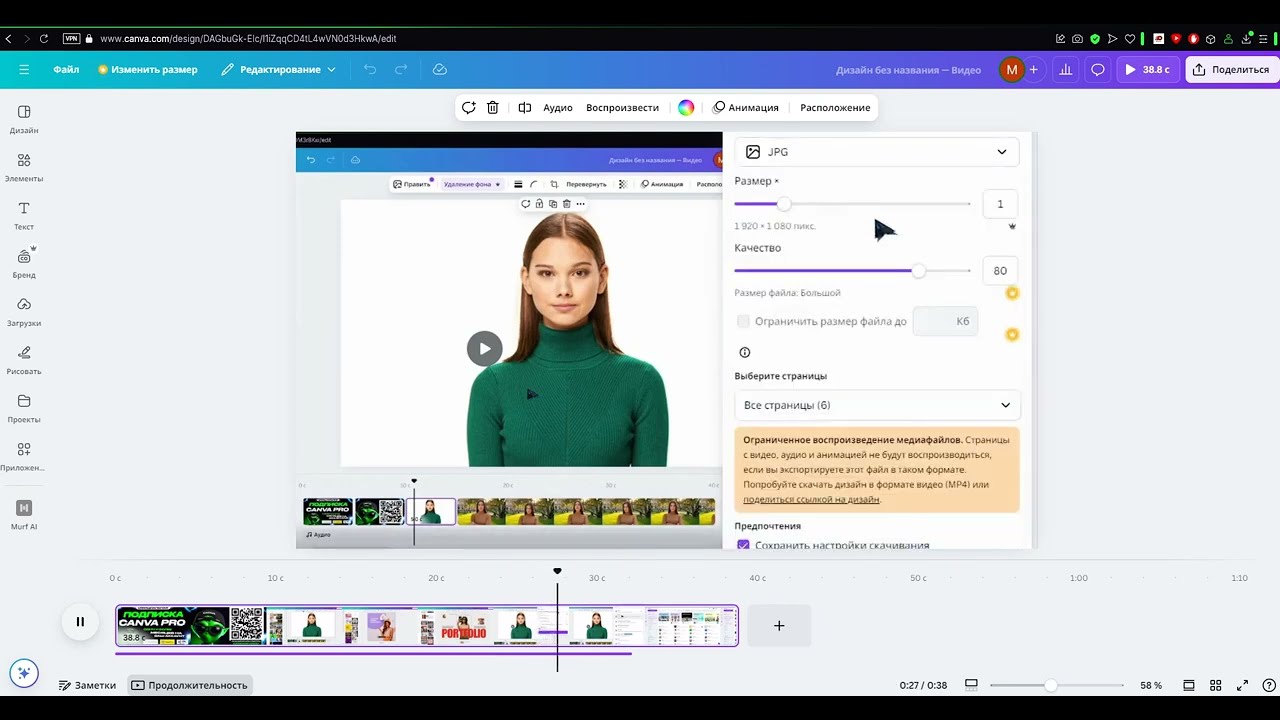Reload the page in browser
The width and height of the screenshot is (1280, 720).
point(44,39)
